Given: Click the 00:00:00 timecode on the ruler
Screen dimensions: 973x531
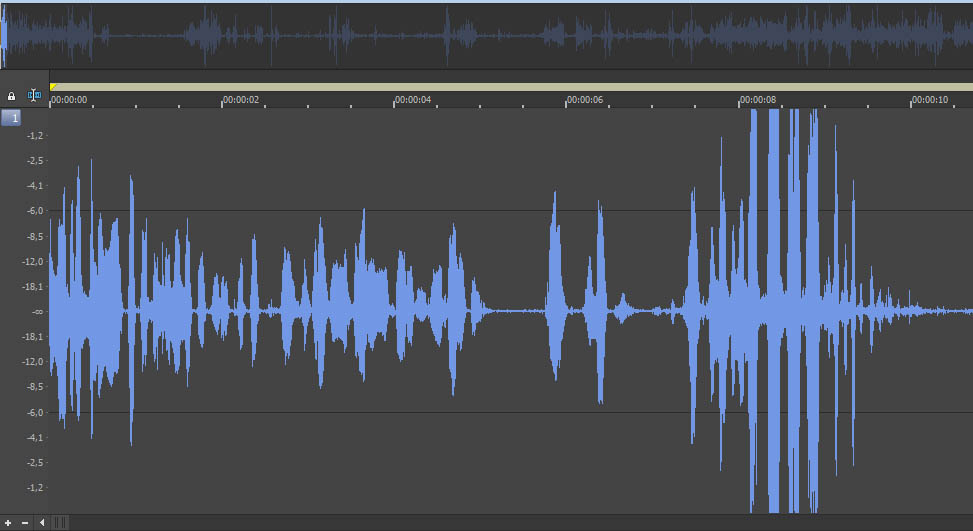Looking at the screenshot, I should coord(69,99).
